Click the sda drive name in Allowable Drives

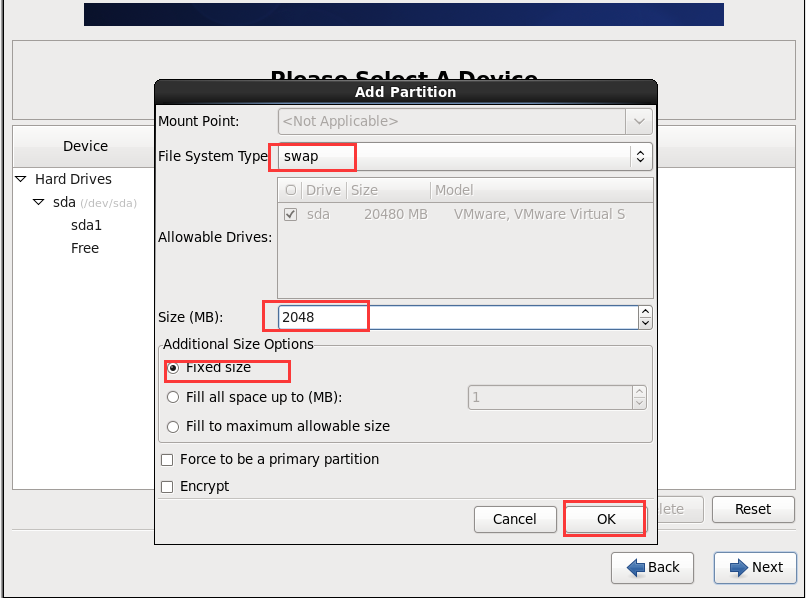pos(318,214)
